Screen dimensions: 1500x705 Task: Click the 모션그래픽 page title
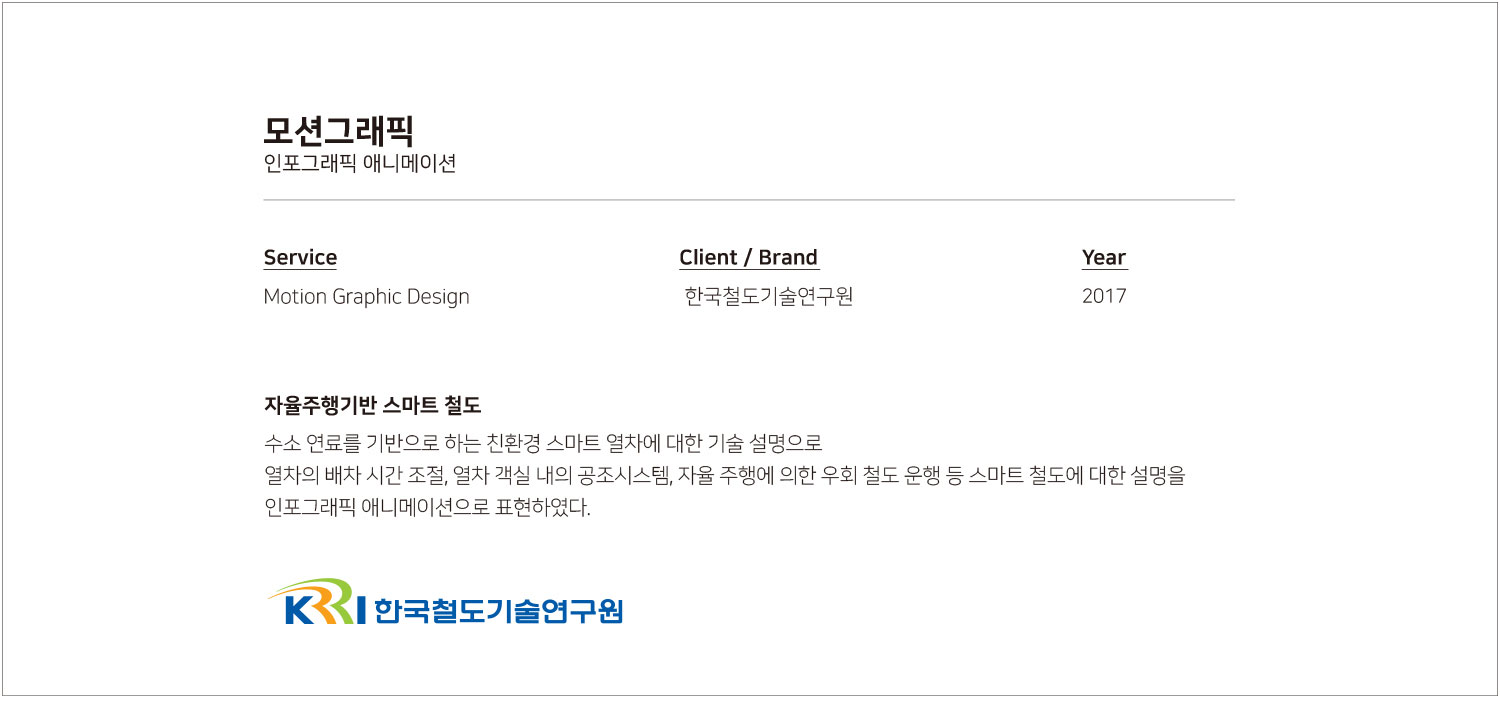pos(338,131)
